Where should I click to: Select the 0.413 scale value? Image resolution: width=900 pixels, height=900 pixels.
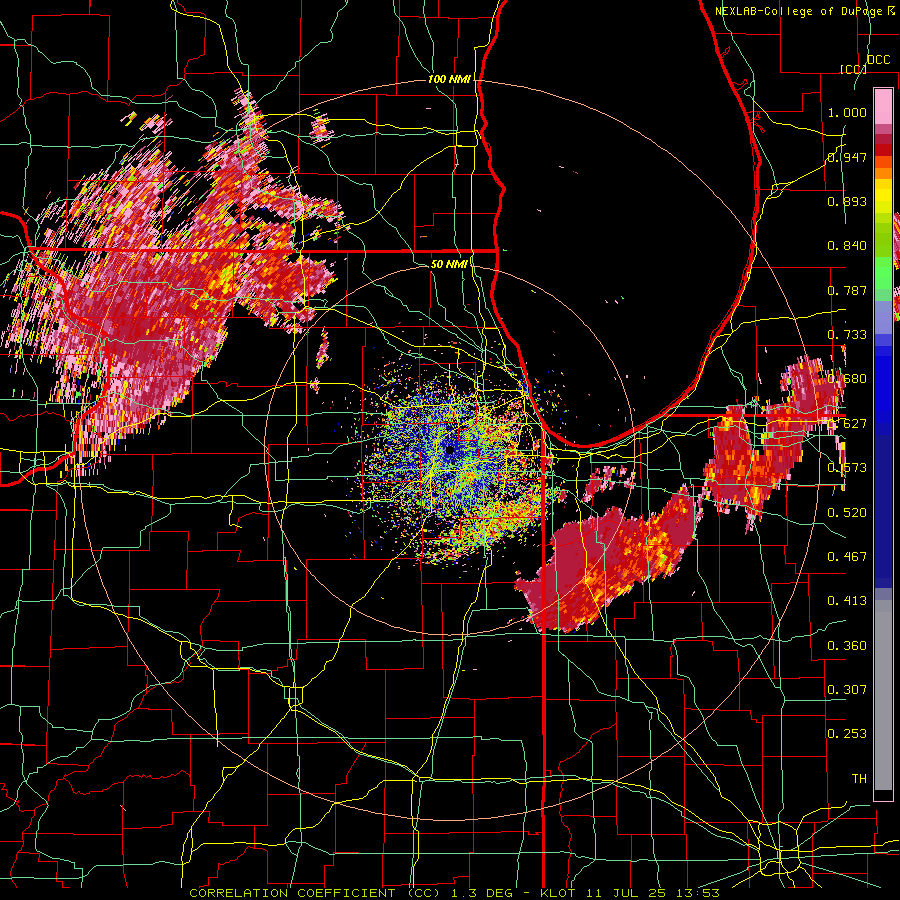click(x=847, y=601)
